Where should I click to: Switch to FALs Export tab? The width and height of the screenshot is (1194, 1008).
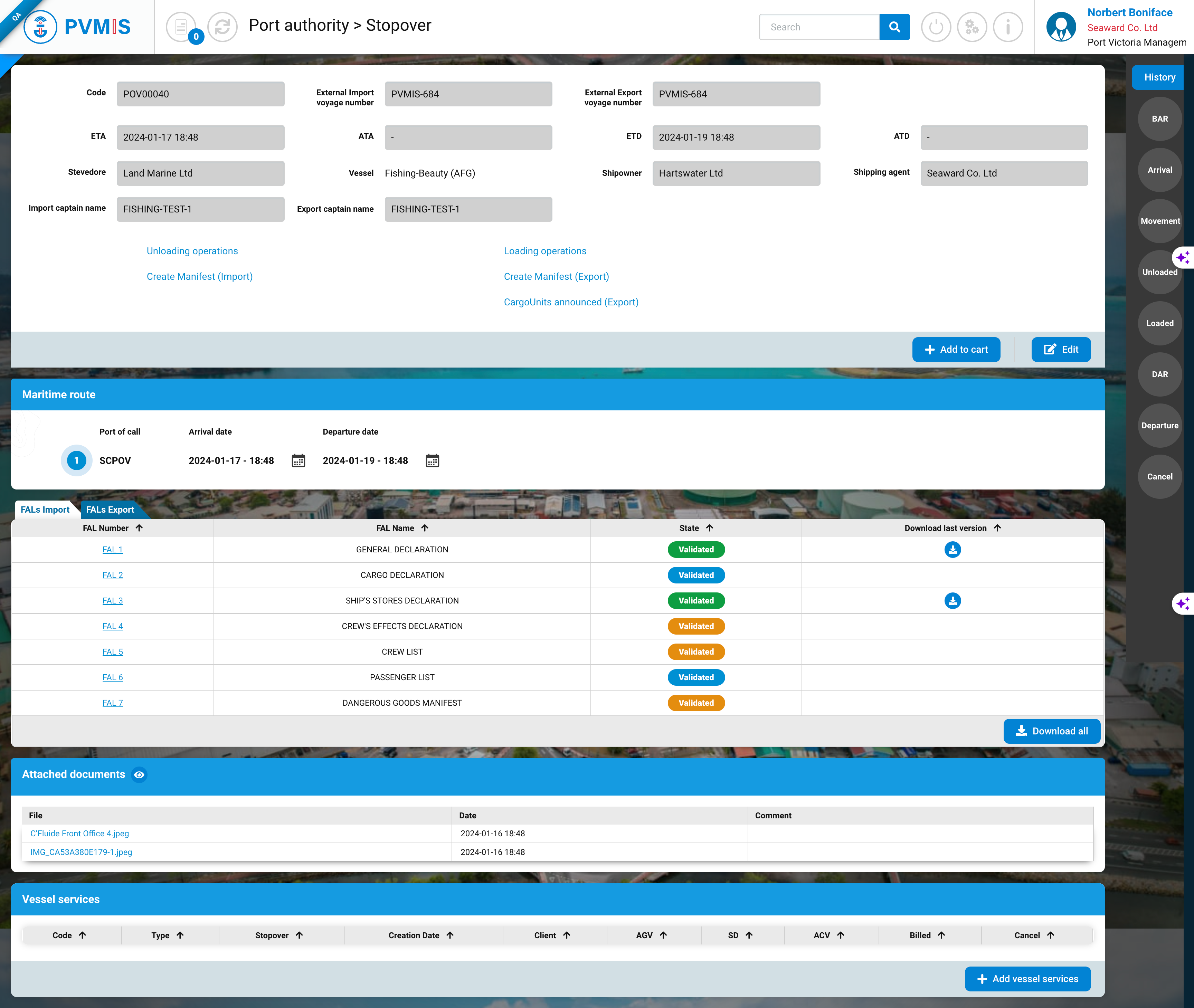coord(110,509)
